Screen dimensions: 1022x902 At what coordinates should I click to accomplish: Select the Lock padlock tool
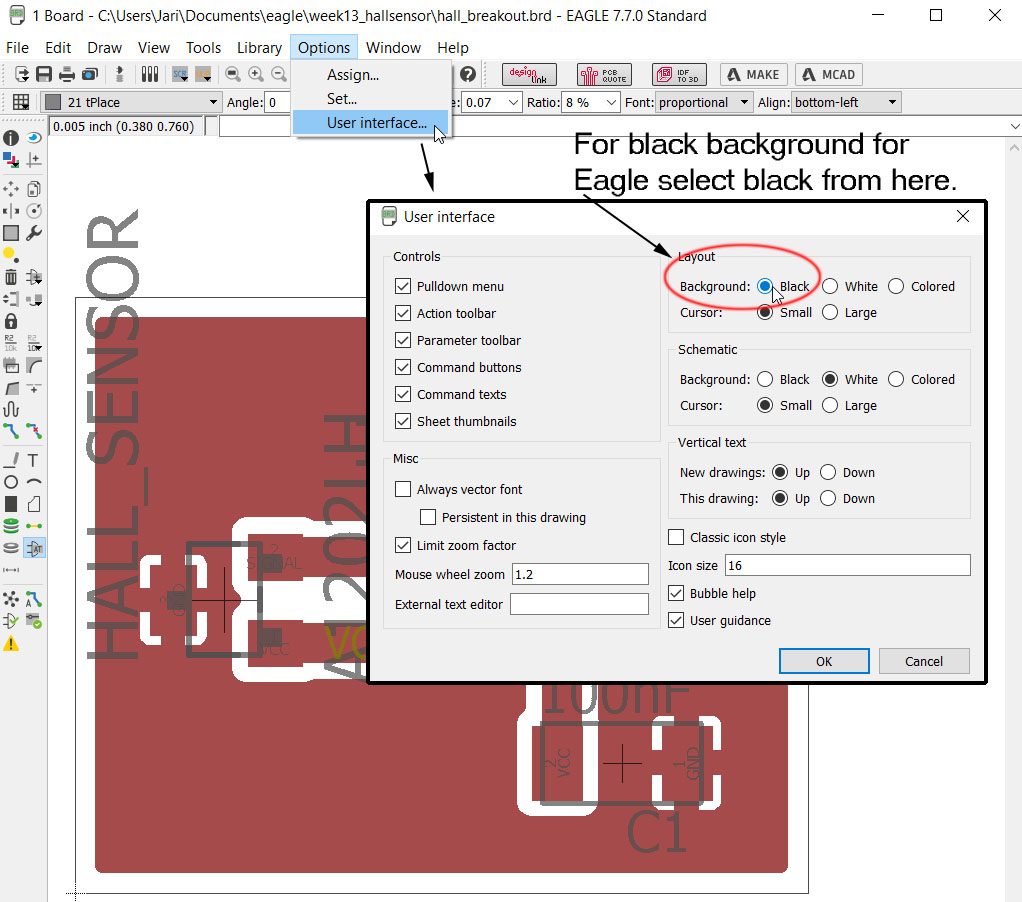point(11,321)
